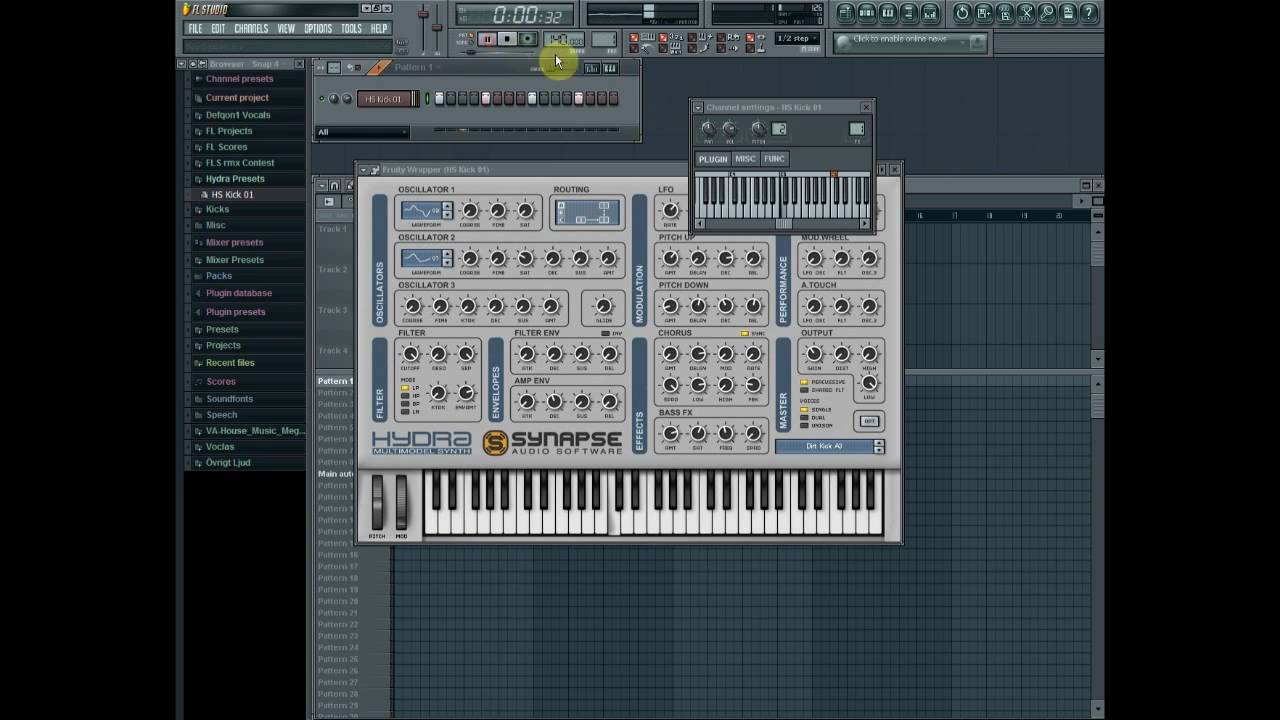This screenshot has width=1280, height=720.
Task: Click the magnifier shortcut icon in toolbar
Action: coord(1047,13)
